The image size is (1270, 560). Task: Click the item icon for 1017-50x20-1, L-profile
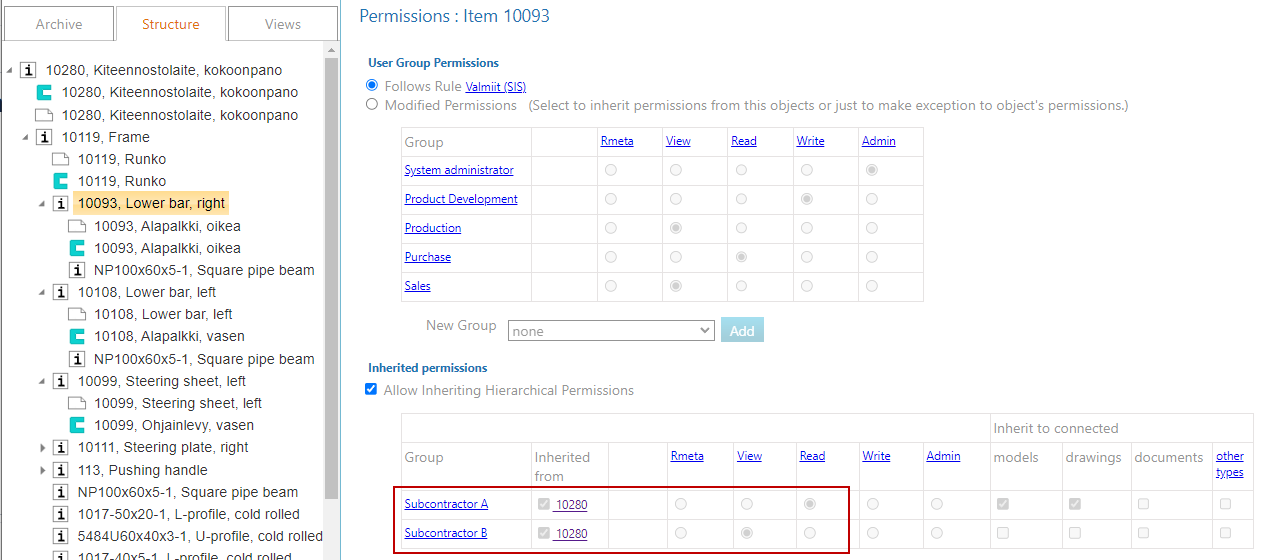tap(61, 514)
